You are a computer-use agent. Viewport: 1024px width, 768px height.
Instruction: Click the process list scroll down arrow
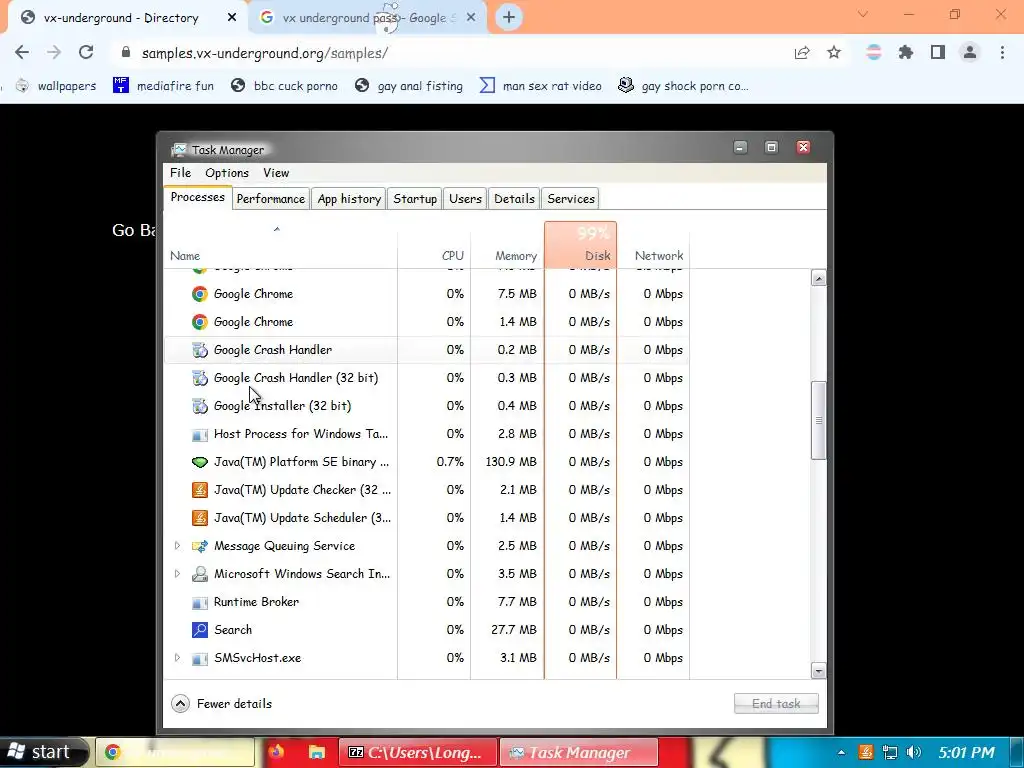(818, 671)
